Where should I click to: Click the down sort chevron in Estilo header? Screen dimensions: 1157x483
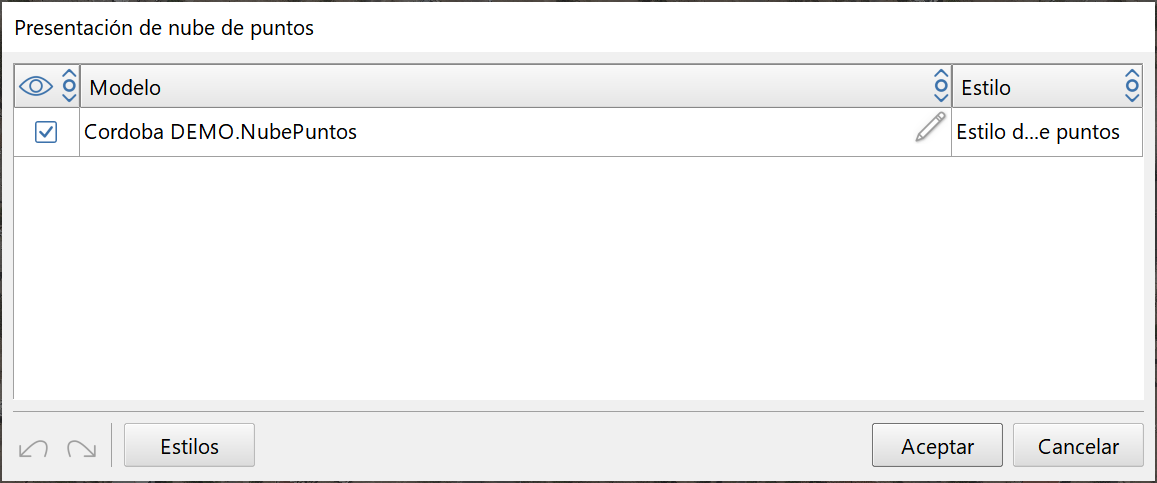[1131, 97]
